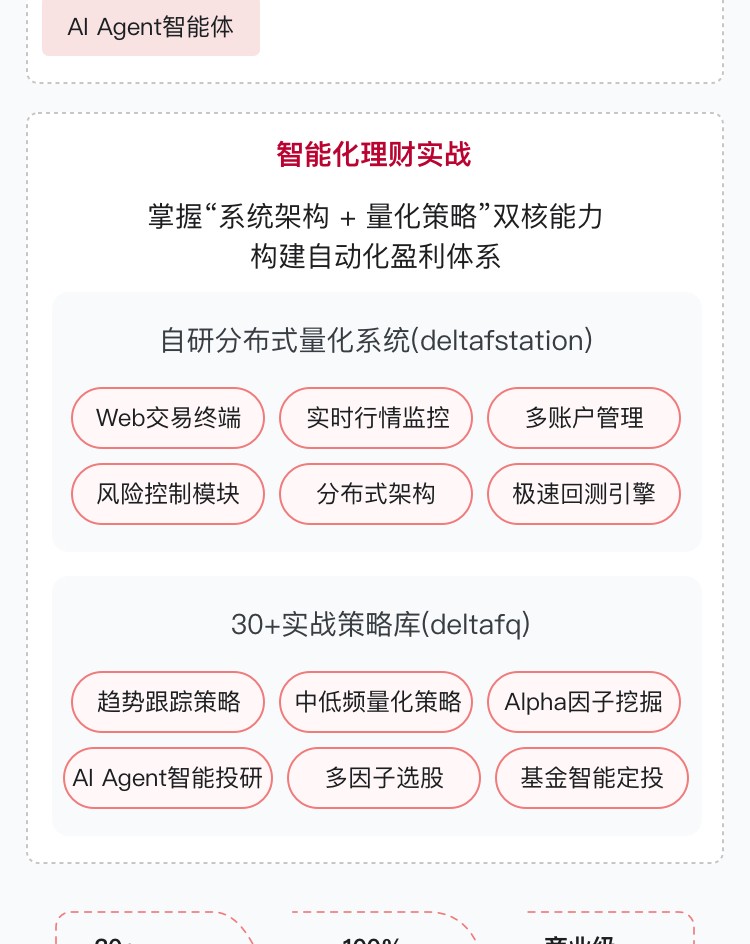The height and width of the screenshot is (944, 750).
Task: Tap the 实时行情监控 tag
Action: [x=376, y=418]
